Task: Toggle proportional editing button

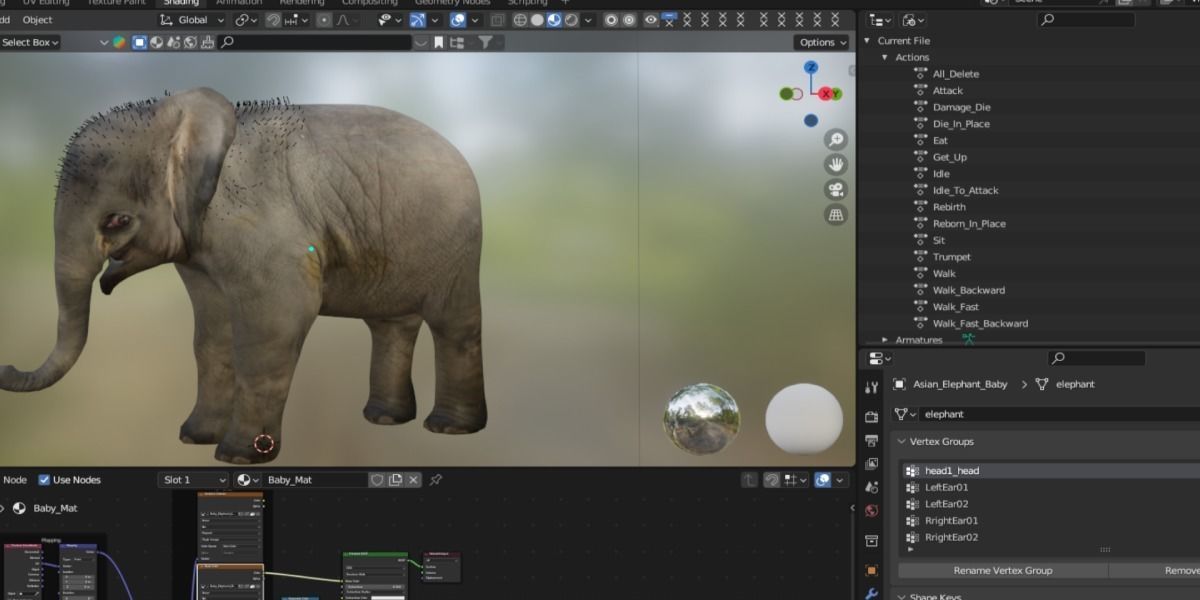Action: coord(324,20)
